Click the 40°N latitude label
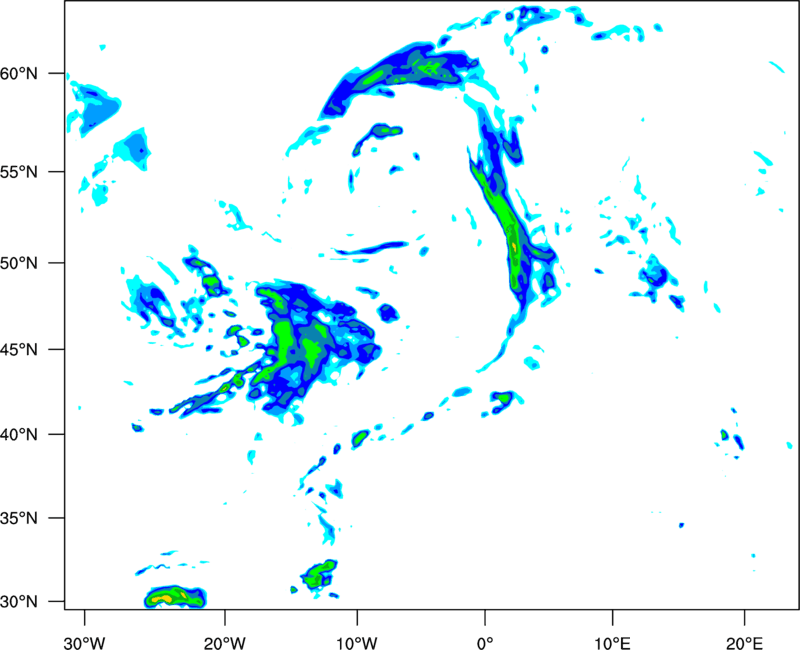 [19, 435]
